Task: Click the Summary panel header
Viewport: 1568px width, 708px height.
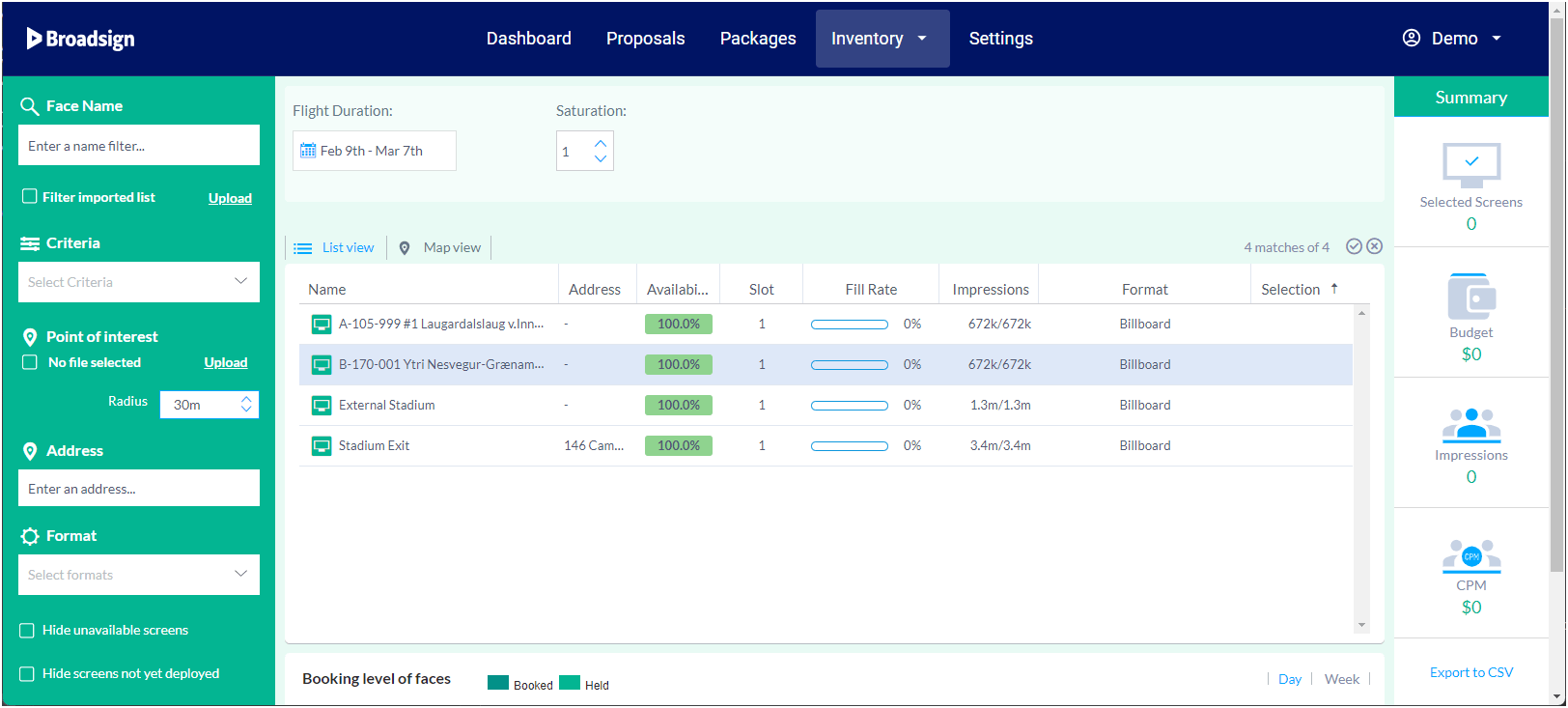Action: coord(1471,97)
